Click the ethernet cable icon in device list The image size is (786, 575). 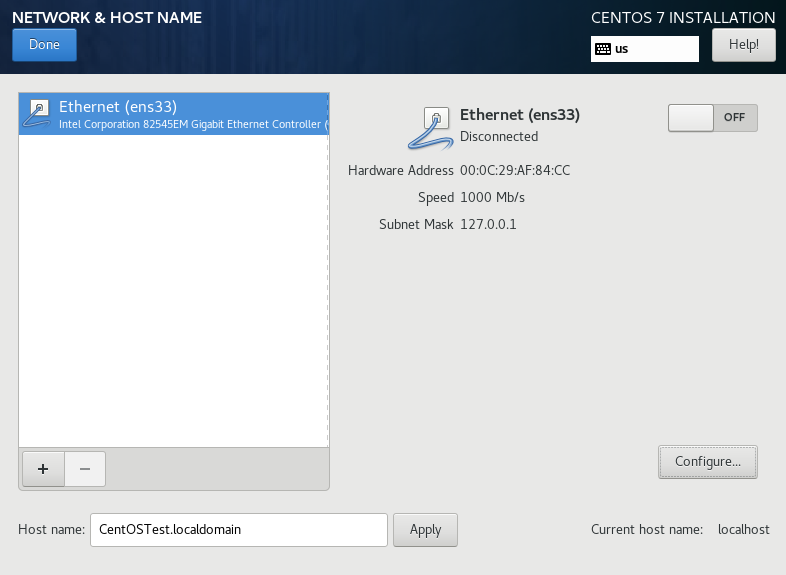coord(38,114)
